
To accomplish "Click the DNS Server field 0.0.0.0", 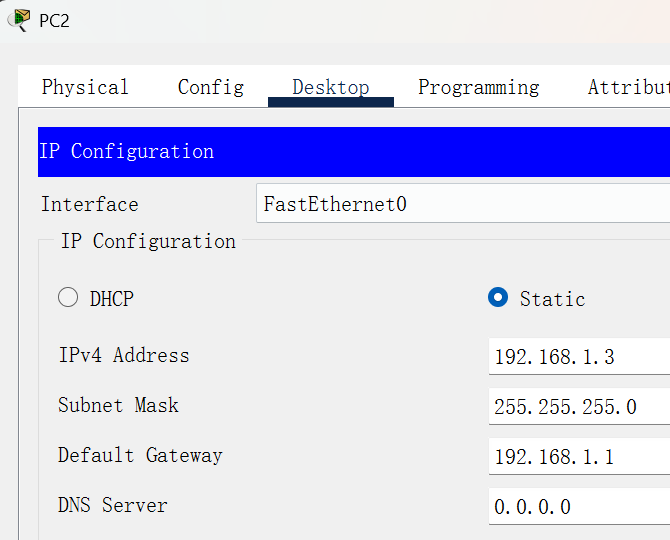I will pos(579,506).
